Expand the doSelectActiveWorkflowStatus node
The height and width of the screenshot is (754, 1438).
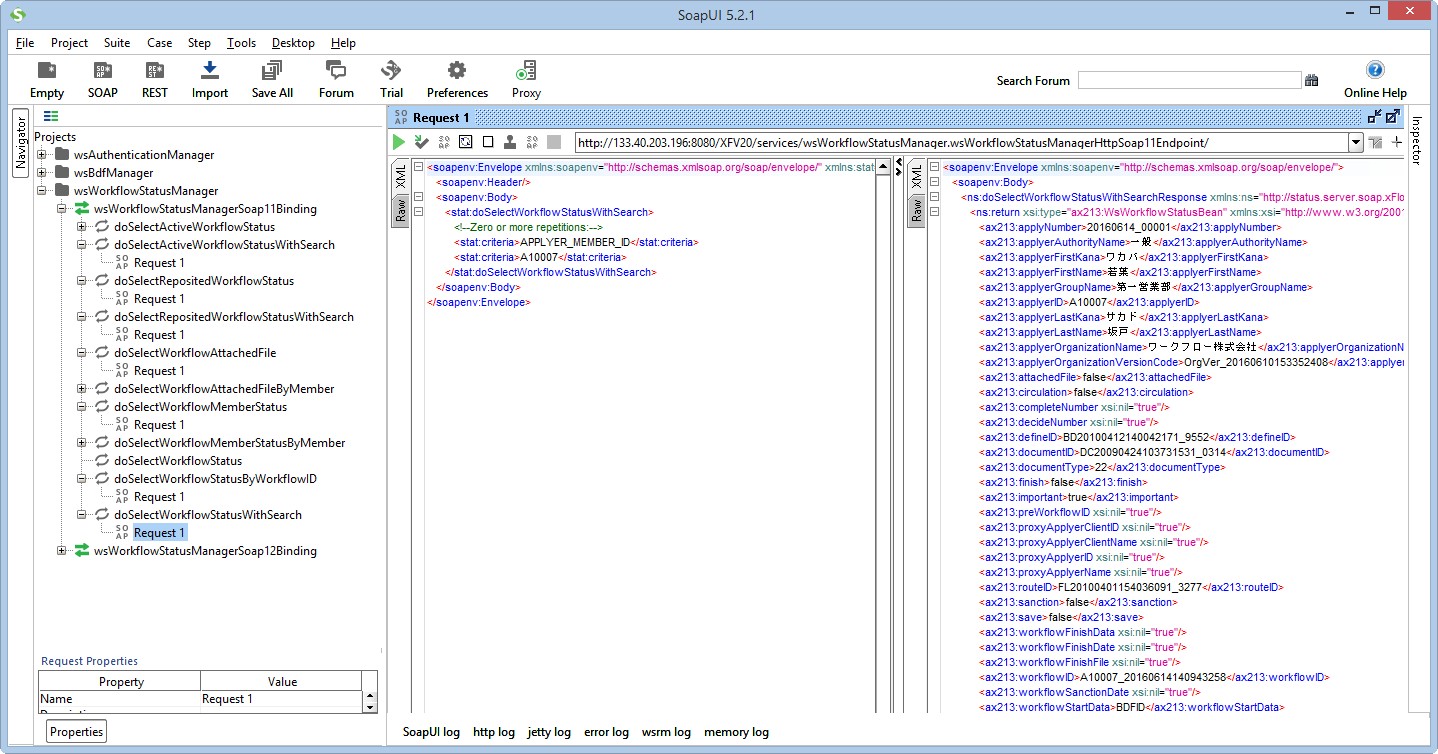(83, 226)
